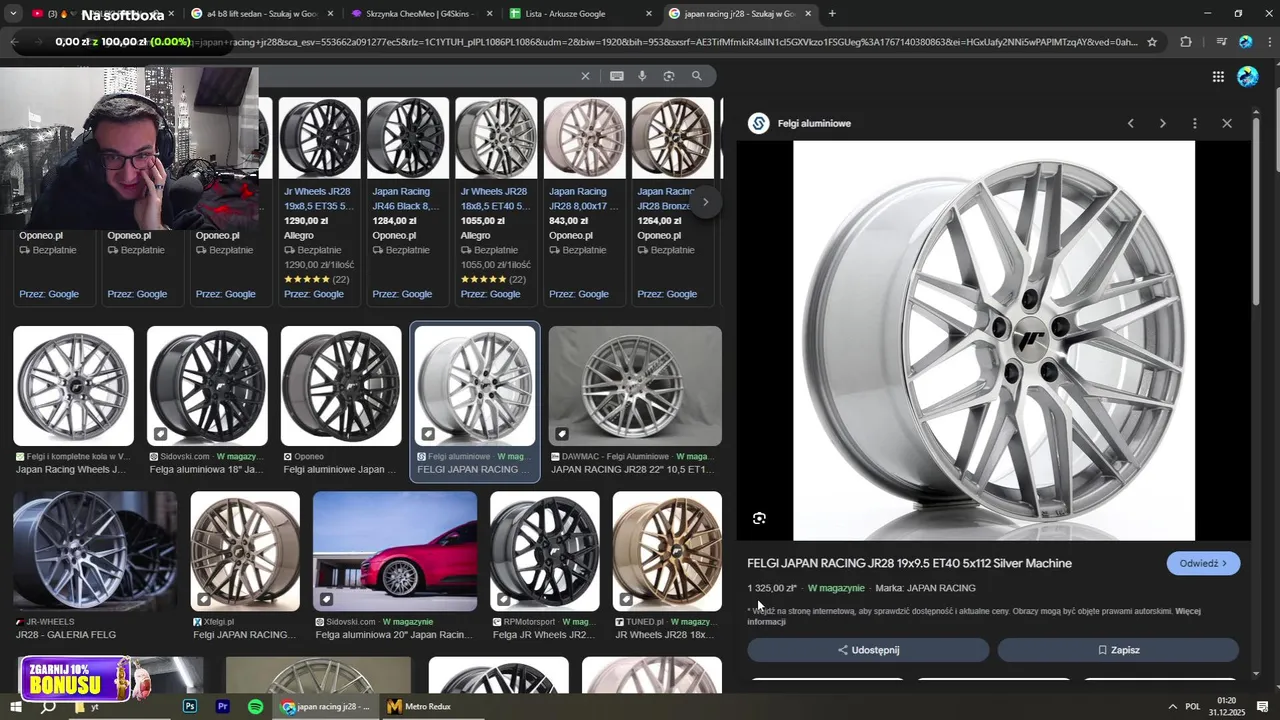Open the 'Japan Racing JR46 Black' shopping card

[x=406, y=200]
